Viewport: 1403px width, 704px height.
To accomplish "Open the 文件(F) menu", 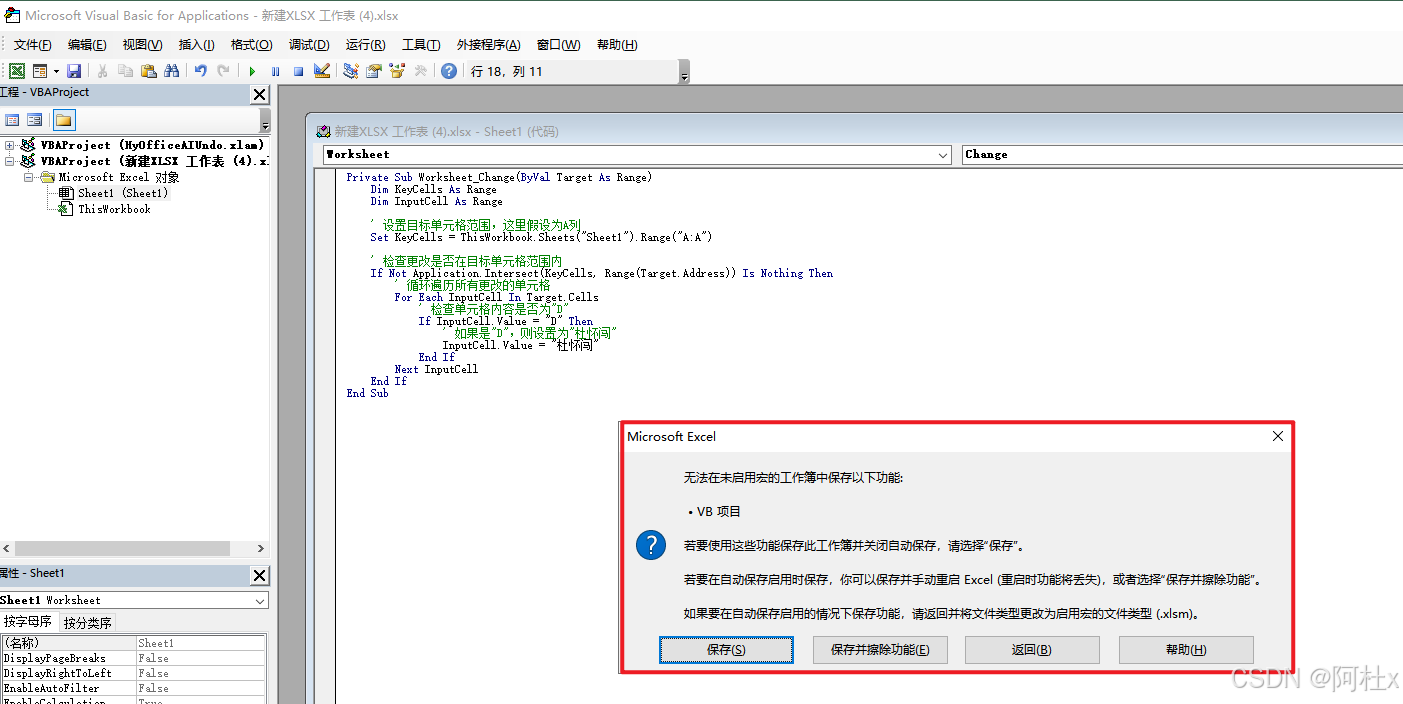I will pos(33,44).
